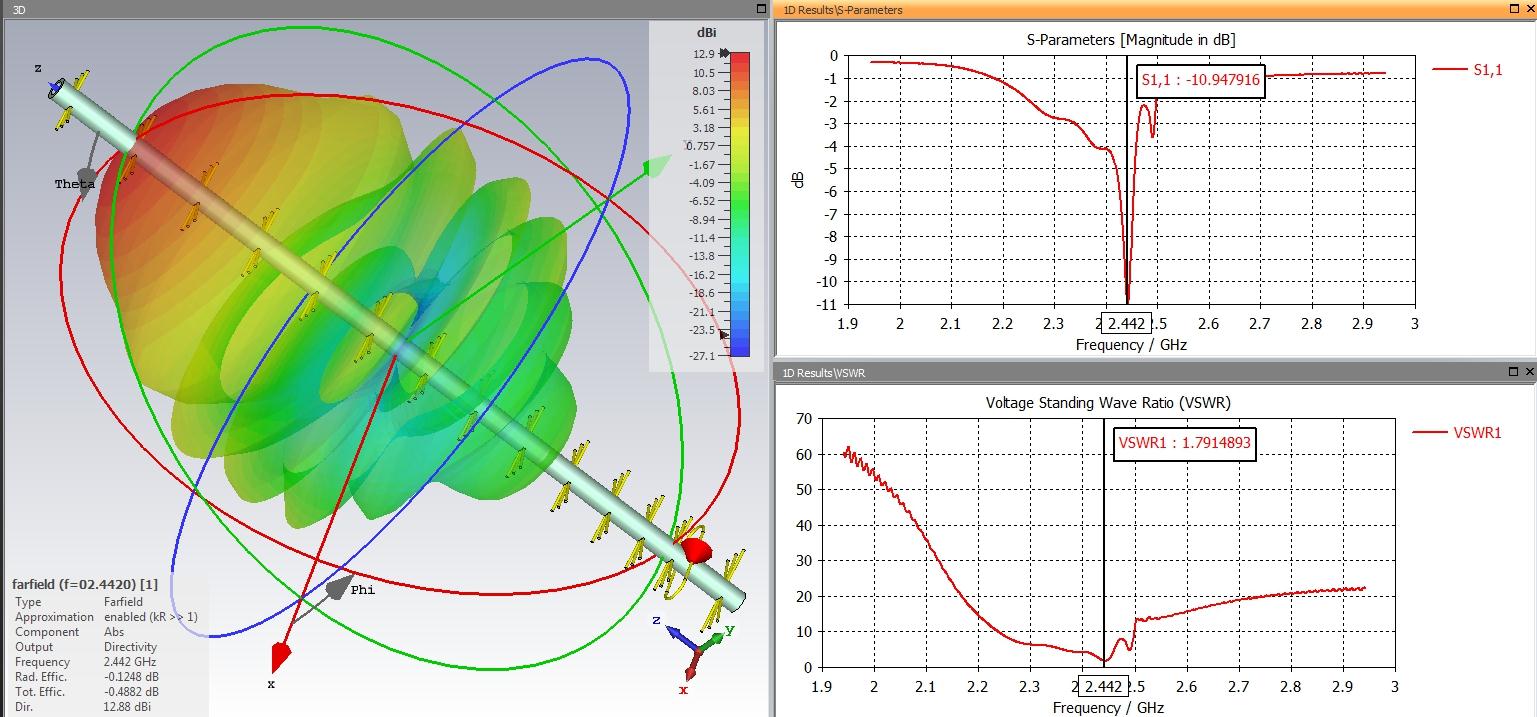
Task: Click the Component Abs row
Action: pos(68,632)
